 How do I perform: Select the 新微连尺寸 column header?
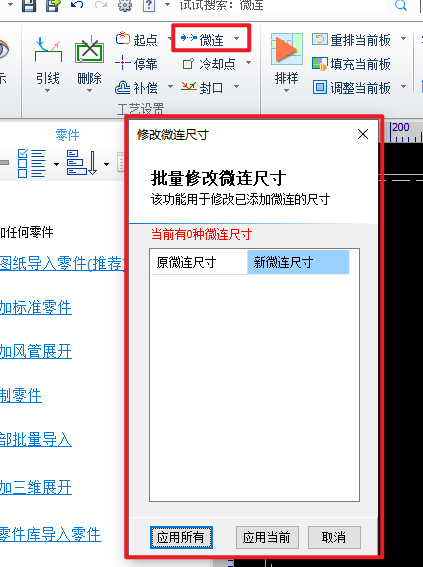298,262
